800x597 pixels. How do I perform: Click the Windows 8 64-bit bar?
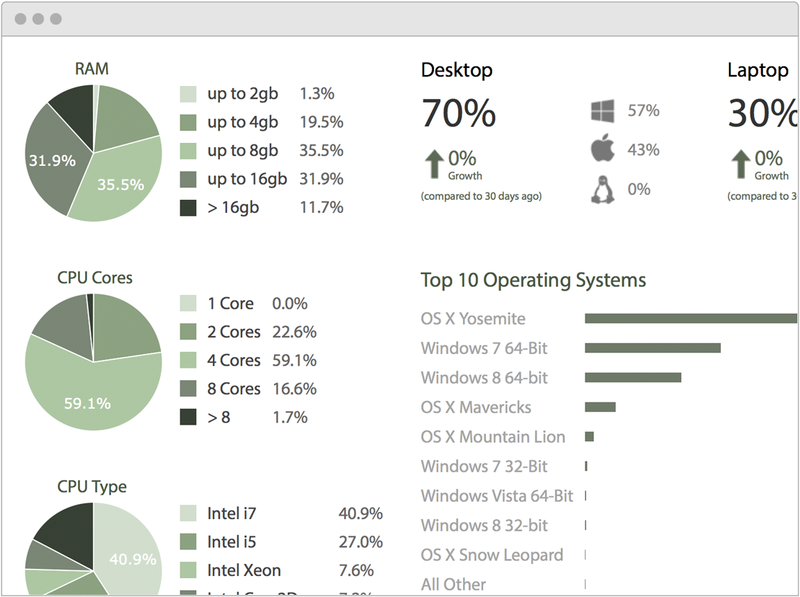point(633,378)
